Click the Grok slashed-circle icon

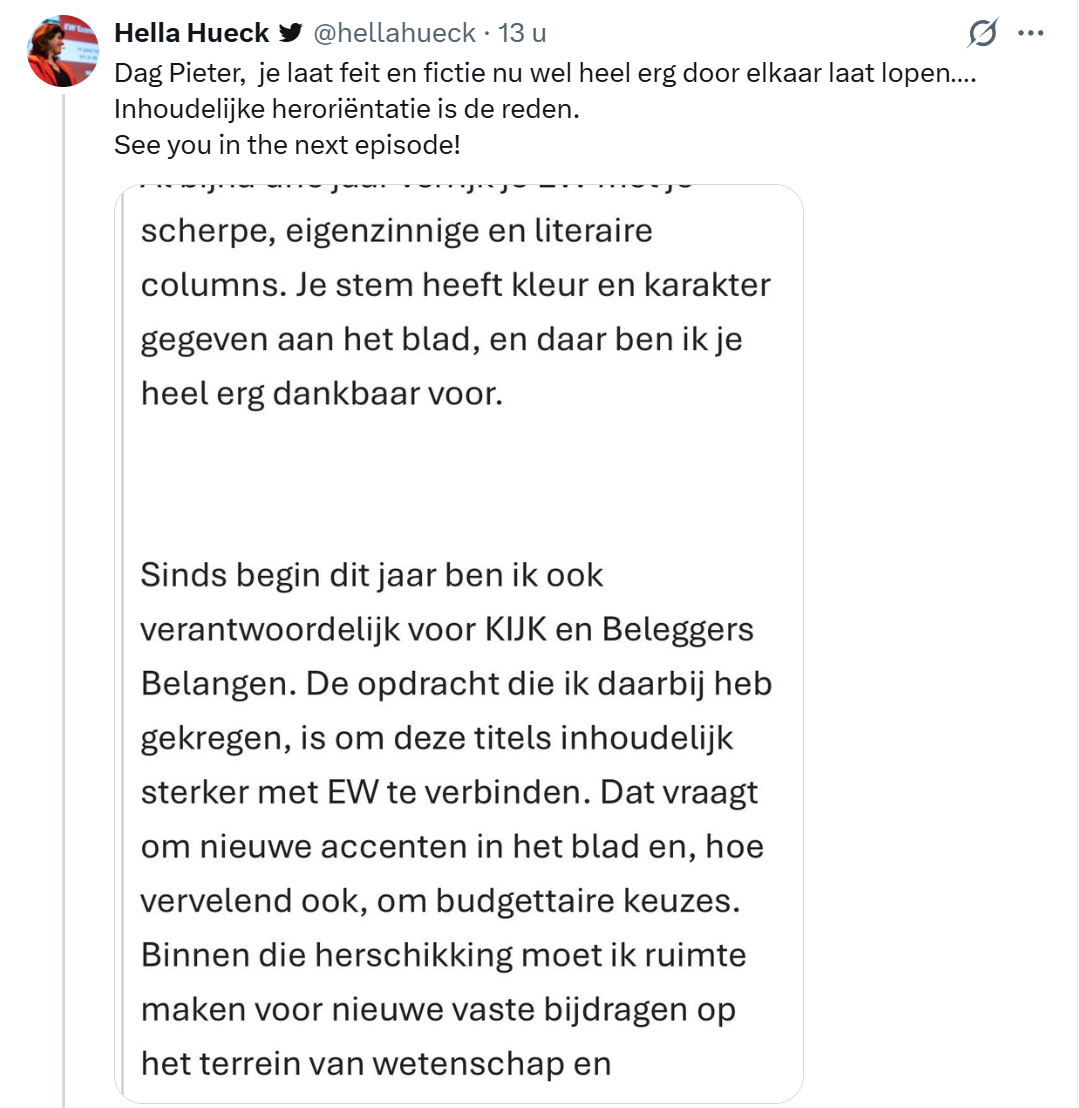[x=983, y=34]
